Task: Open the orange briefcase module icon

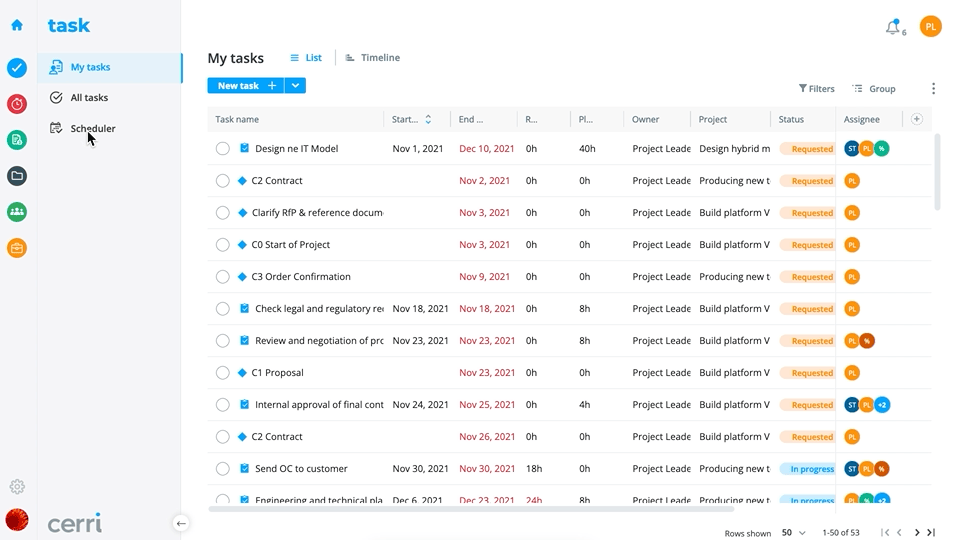Action: 17,248
